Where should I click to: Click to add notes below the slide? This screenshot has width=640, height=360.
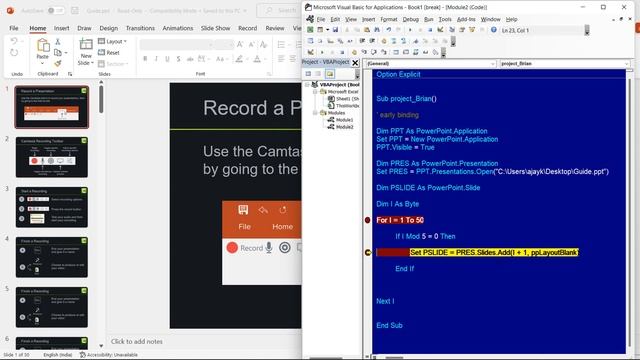(137, 342)
